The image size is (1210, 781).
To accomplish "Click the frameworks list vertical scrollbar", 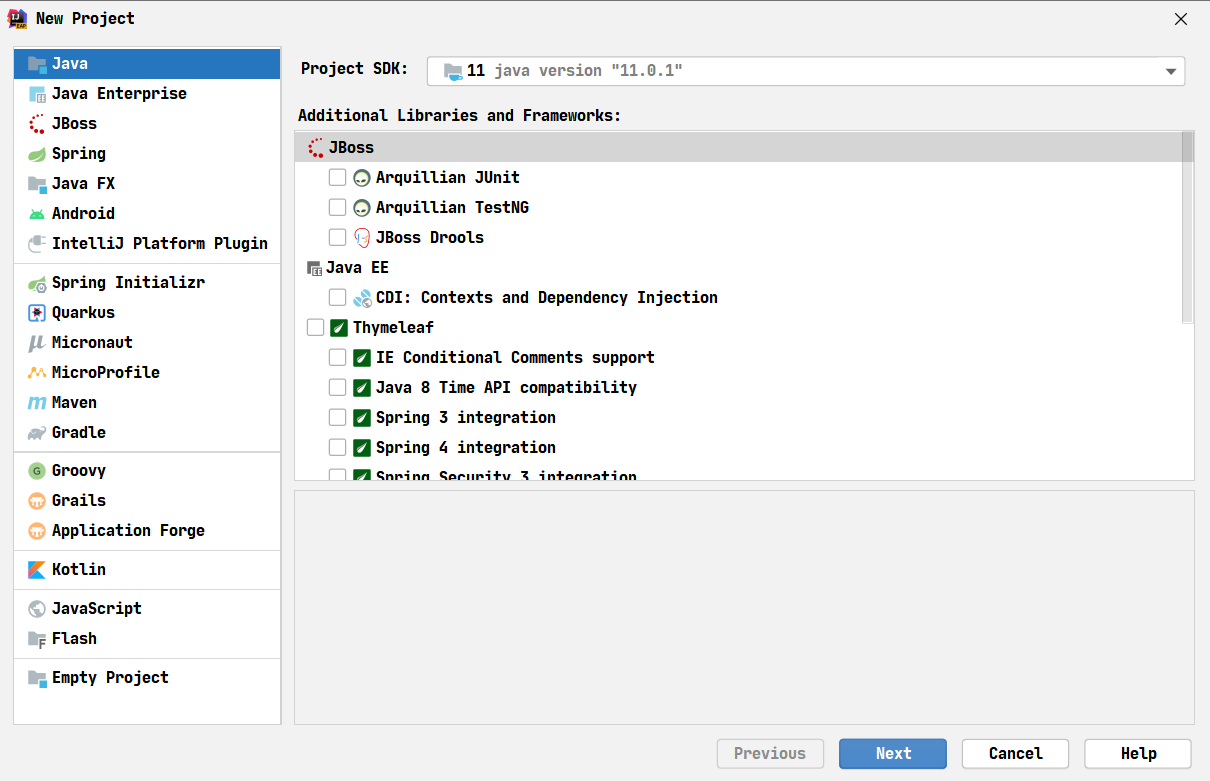I will [x=1188, y=228].
